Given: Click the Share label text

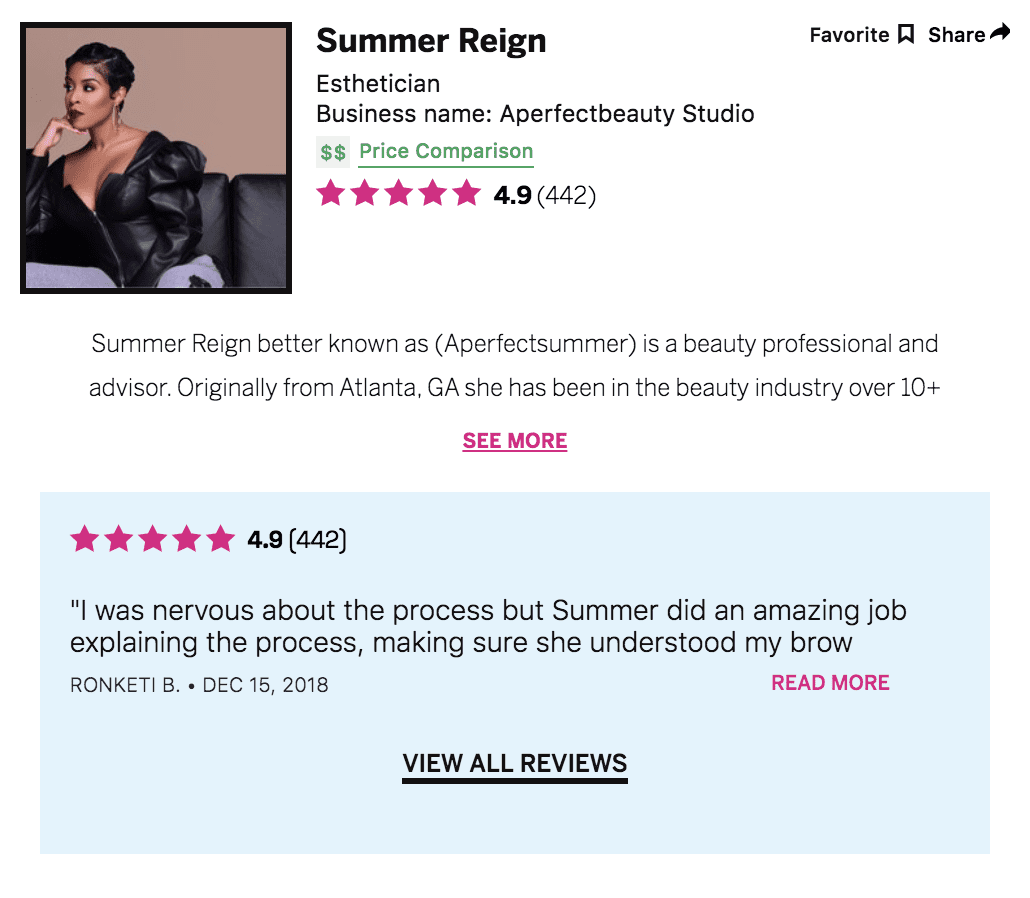Looking at the screenshot, I should click(956, 35).
